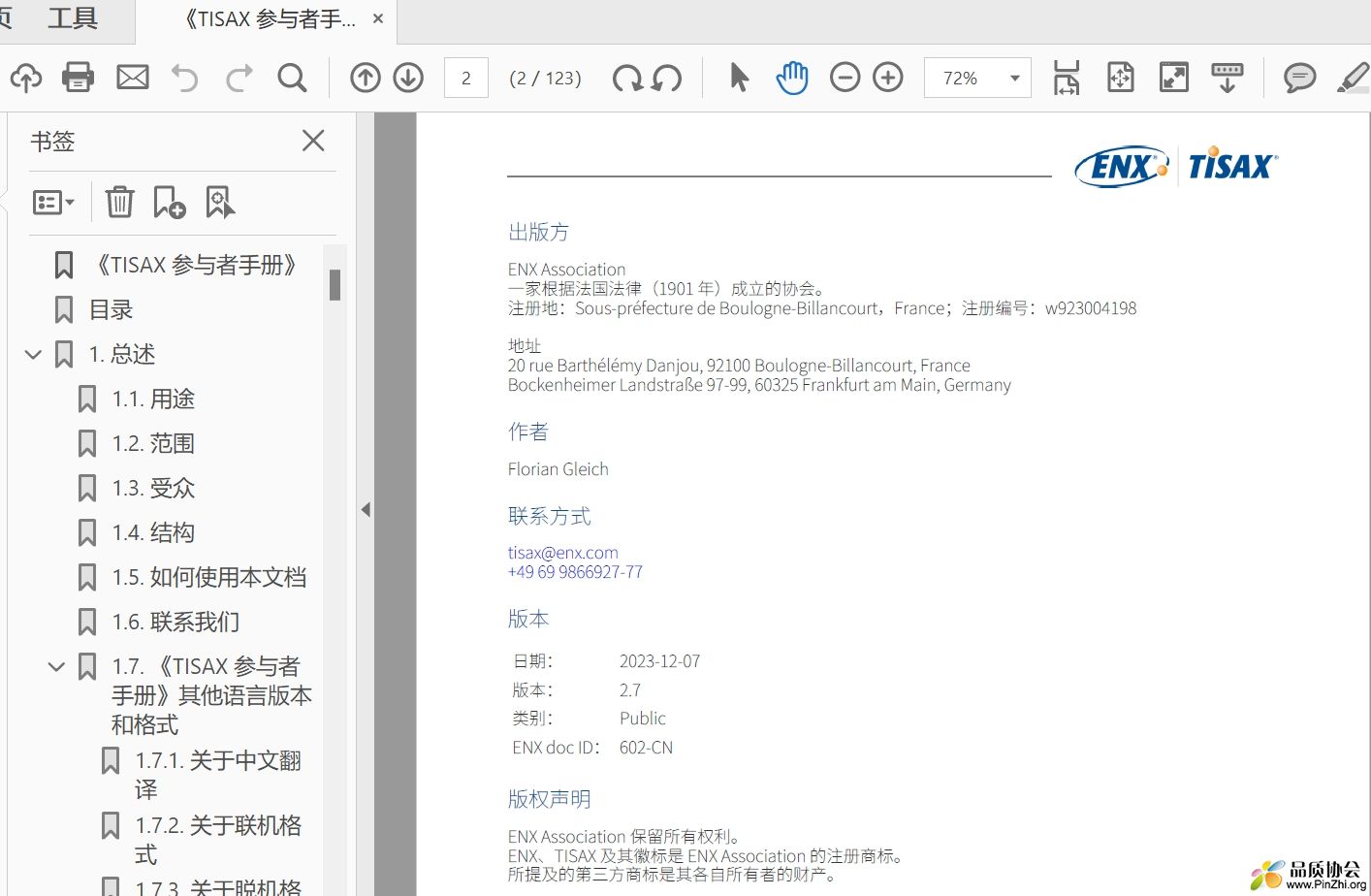This screenshot has height=896, width=1371.
Task: Click the page number field
Action: click(x=466, y=78)
